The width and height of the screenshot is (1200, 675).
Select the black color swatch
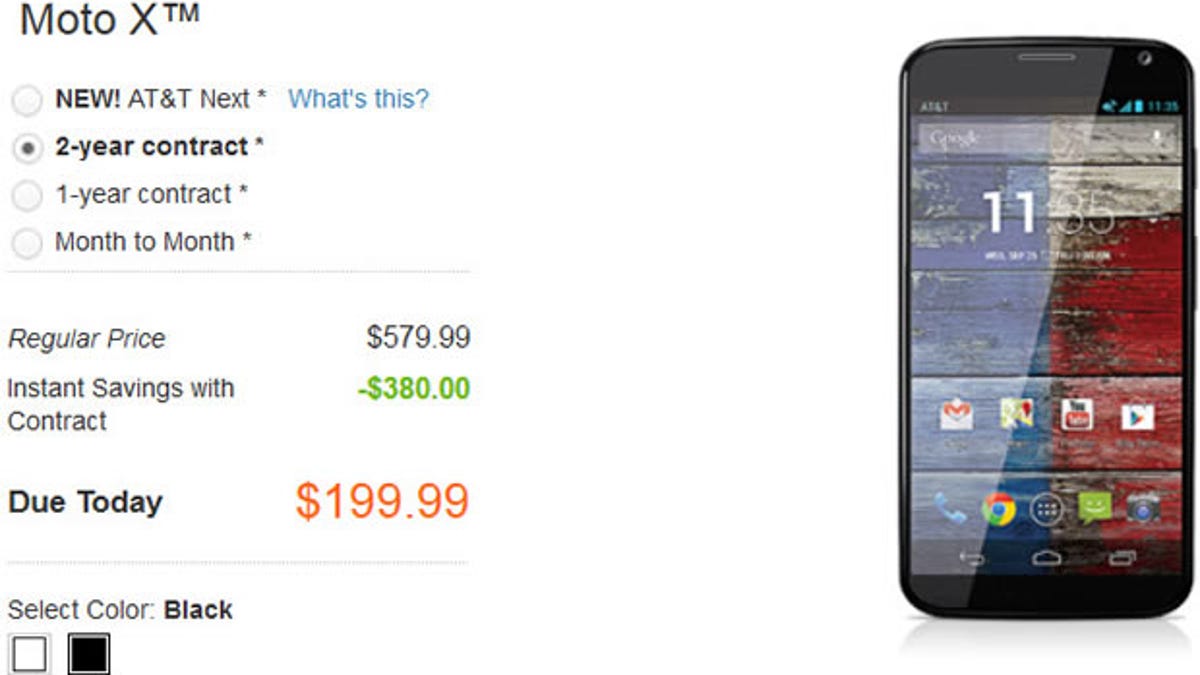[89, 655]
